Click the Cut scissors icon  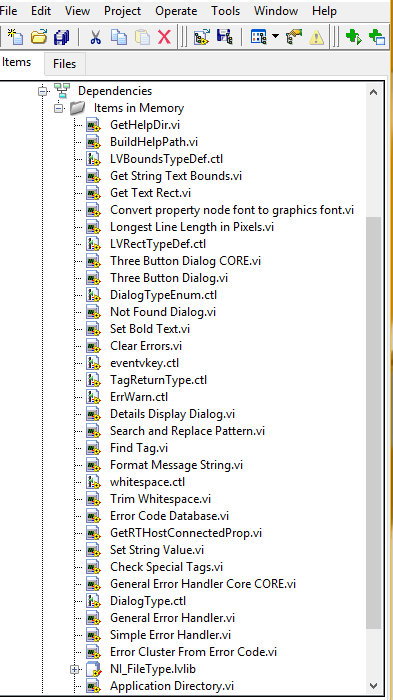point(95,37)
